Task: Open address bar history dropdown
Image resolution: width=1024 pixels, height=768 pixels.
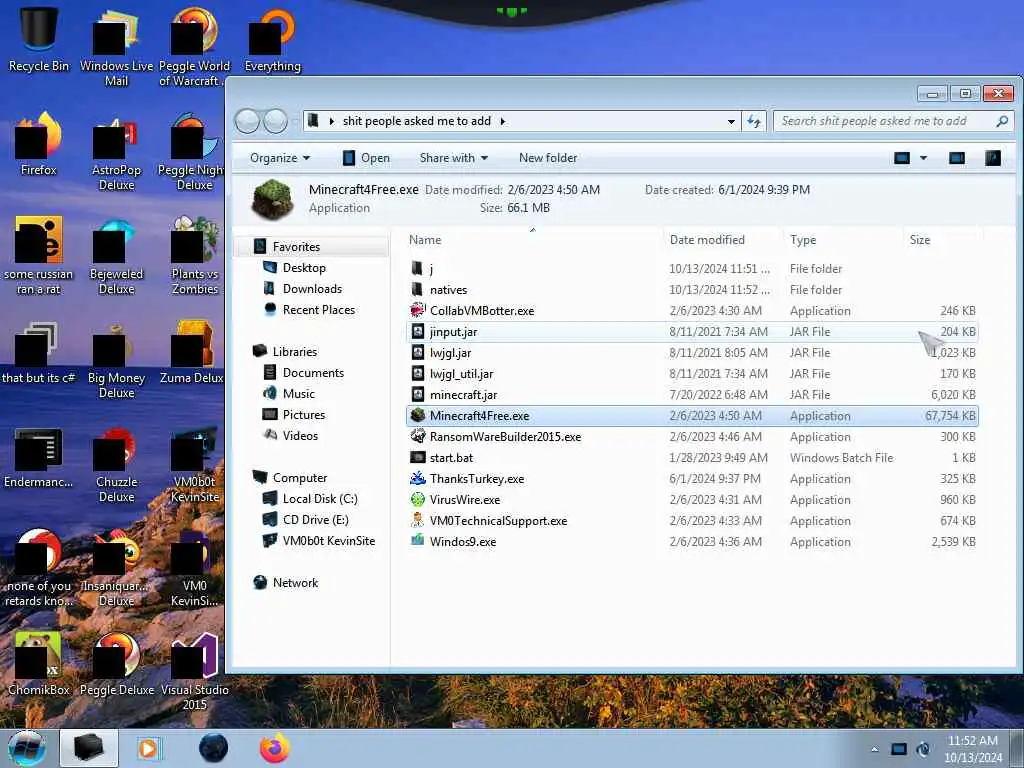Action: click(731, 121)
